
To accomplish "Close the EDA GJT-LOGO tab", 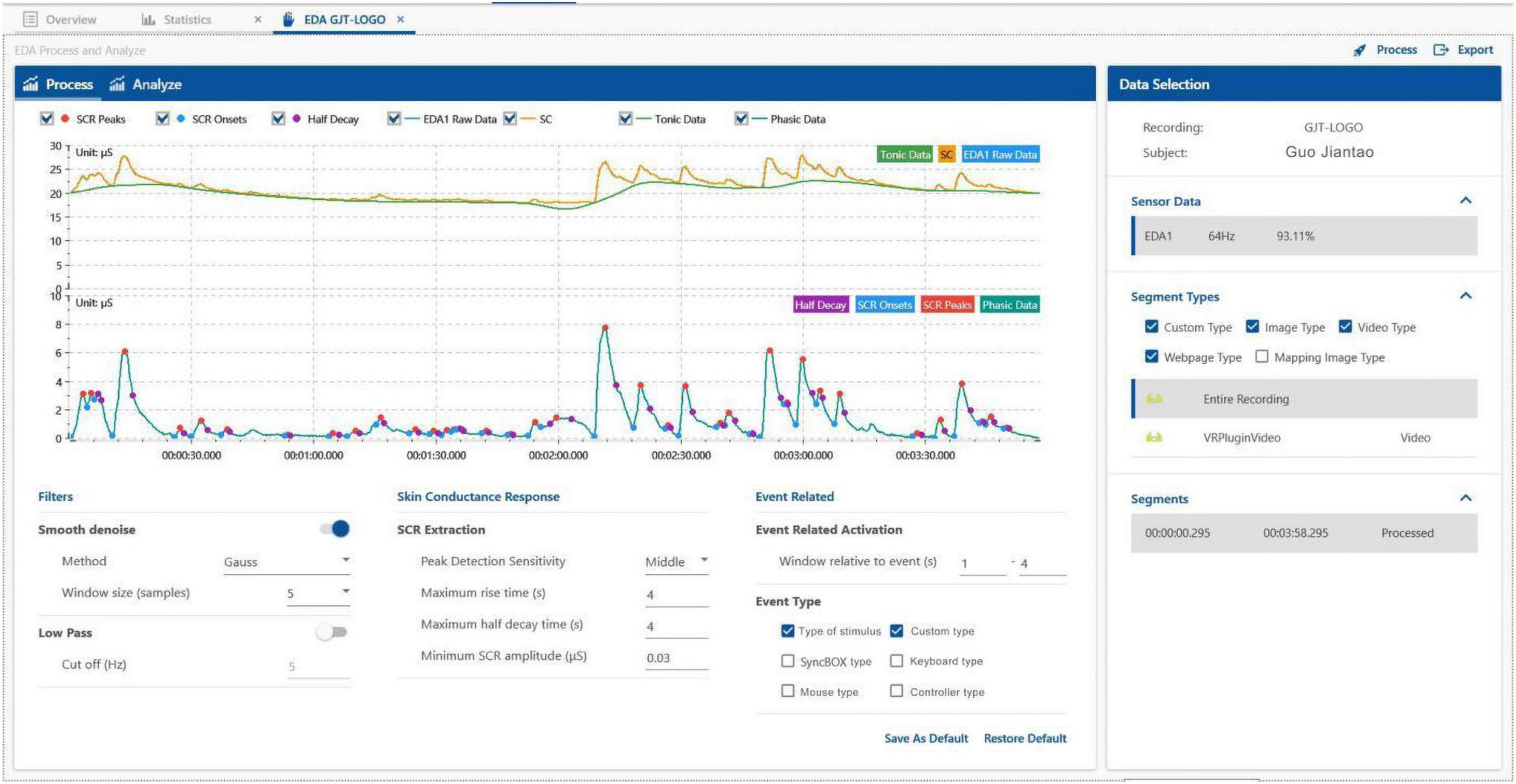I will (x=401, y=19).
